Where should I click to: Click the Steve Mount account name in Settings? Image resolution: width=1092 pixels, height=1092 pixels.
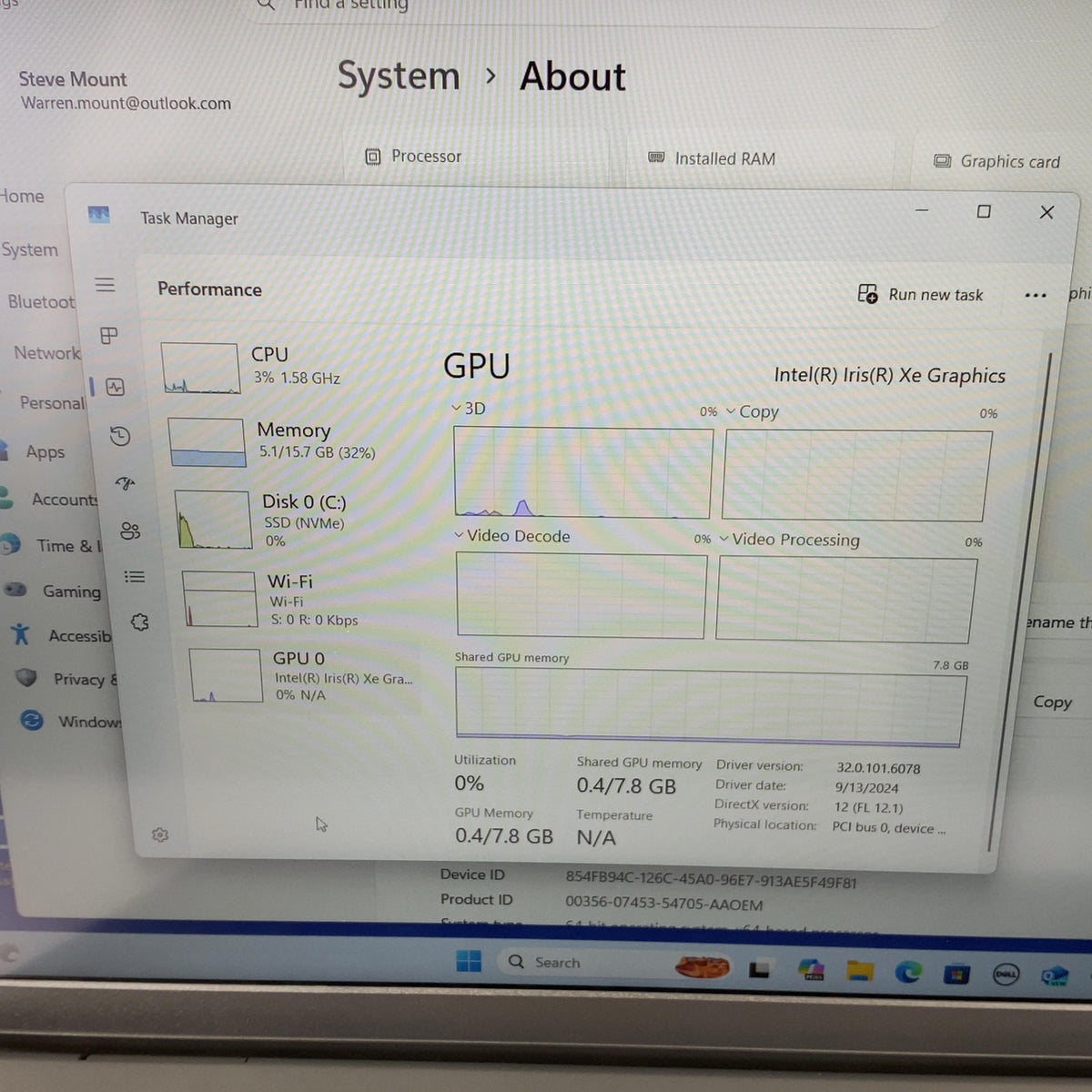[x=73, y=79]
